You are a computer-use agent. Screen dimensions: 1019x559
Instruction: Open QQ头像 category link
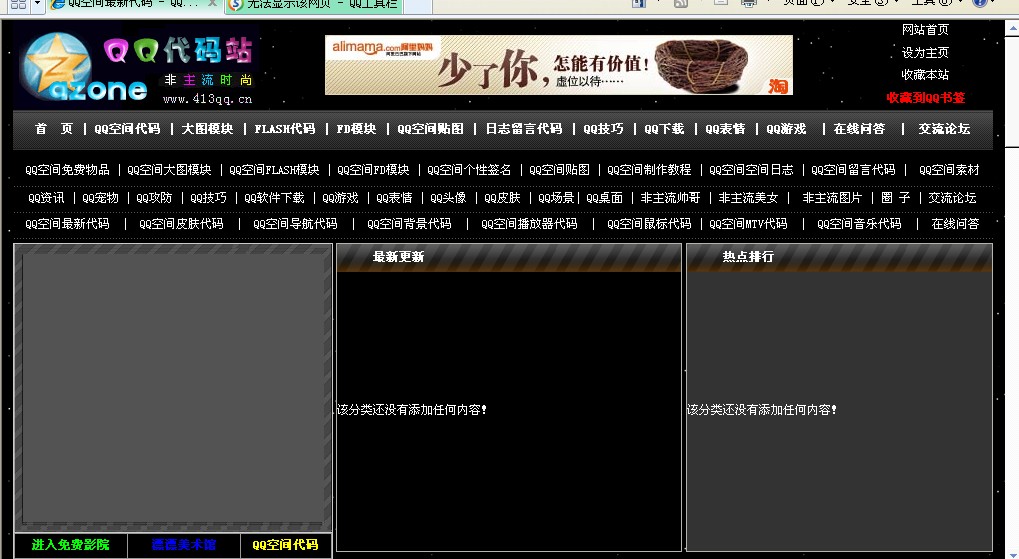coord(448,198)
